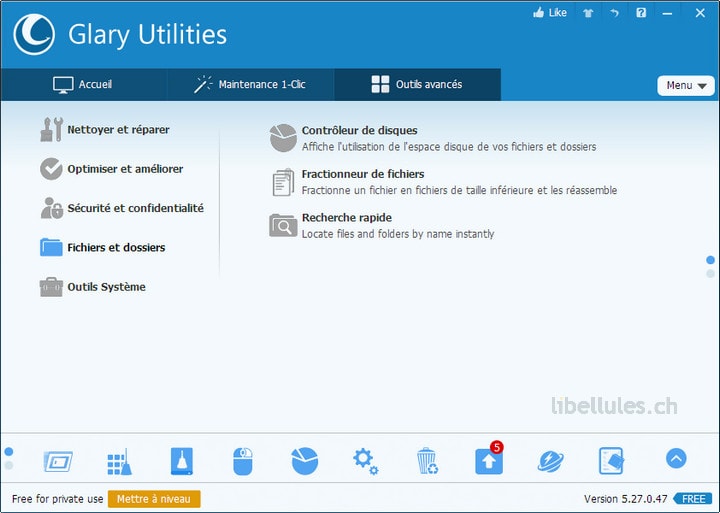This screenshot has width=720, height=513.
Task: Click the folder magnifier search icon
Action: click(x=283, y=225)
